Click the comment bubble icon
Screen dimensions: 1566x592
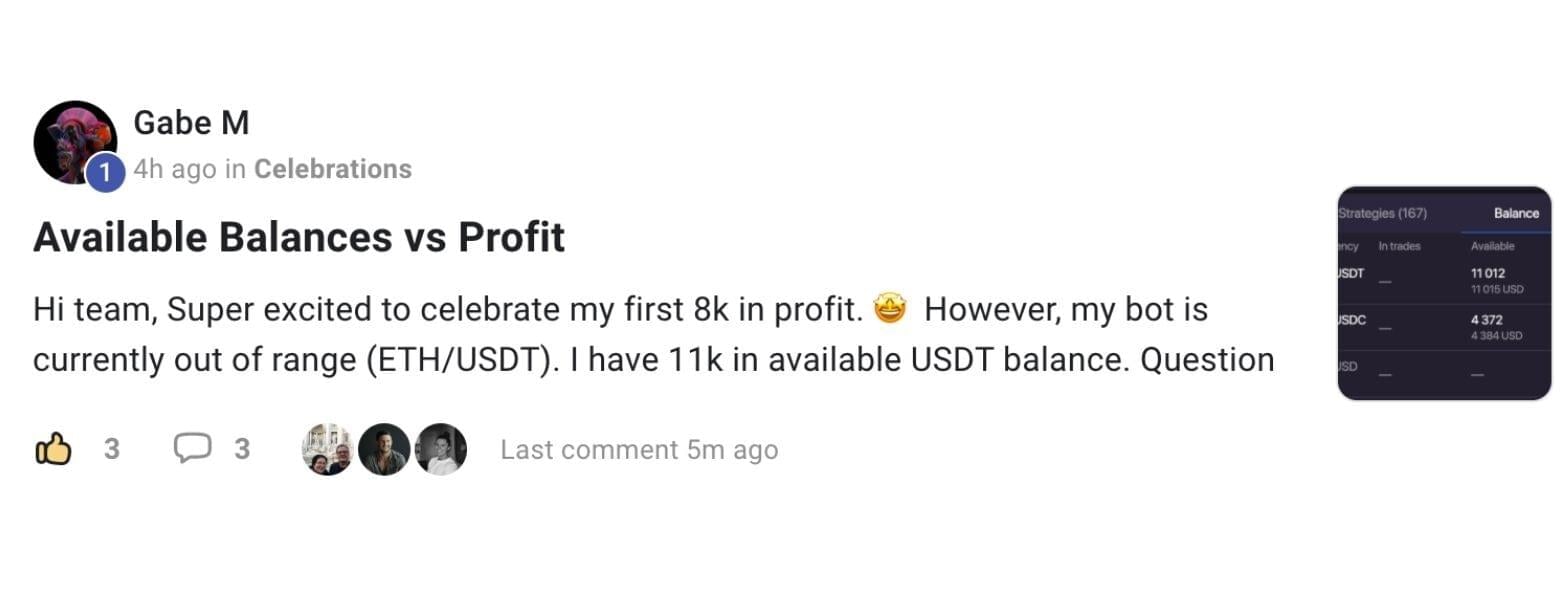pyautogui.click(x=191, y=449)
